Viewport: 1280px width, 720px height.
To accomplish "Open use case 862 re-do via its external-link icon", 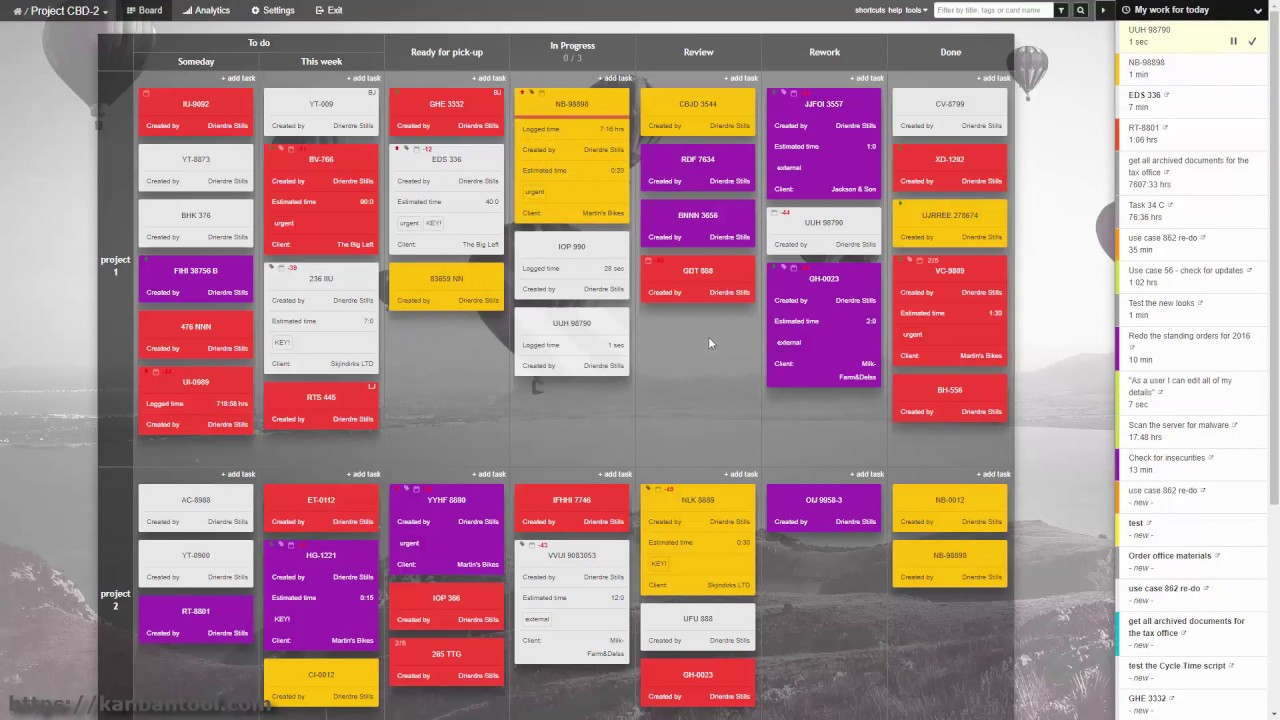I will coord(1201,238).
